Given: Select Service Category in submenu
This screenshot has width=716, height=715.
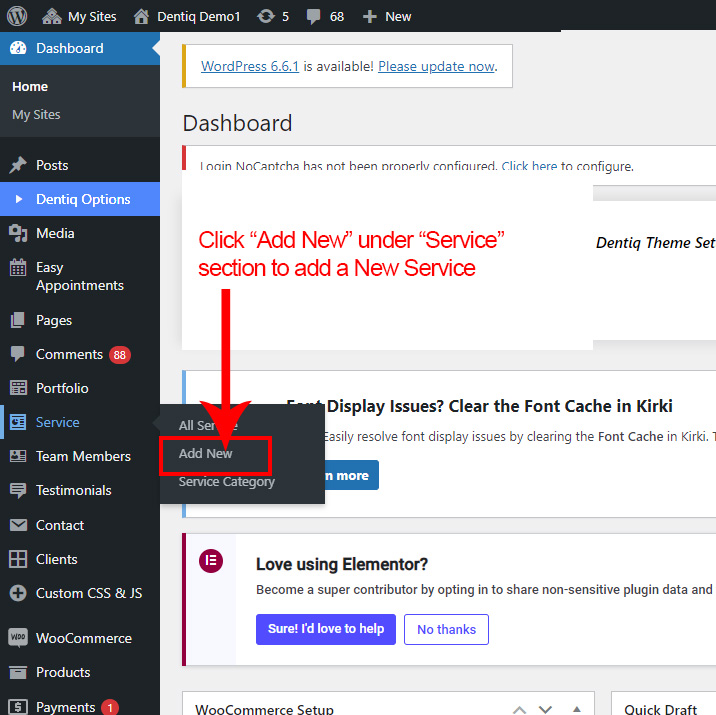Looking at the screenshot, I should point(226,482).
